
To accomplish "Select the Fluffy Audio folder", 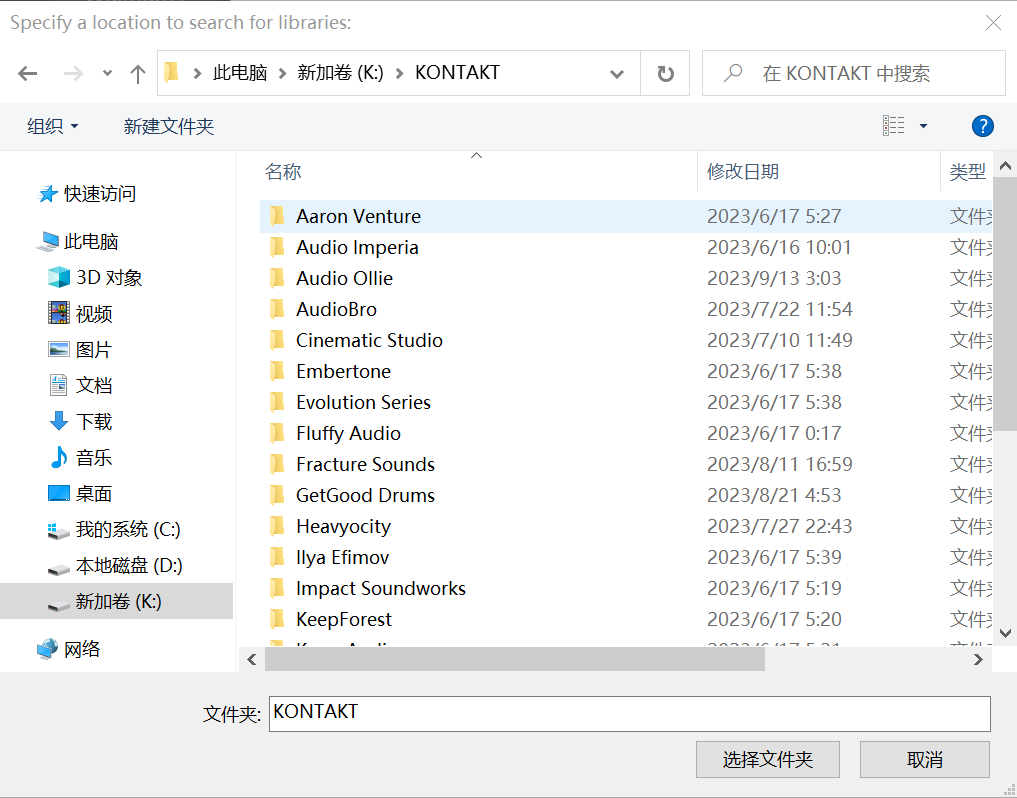I will tap(348, 433).
